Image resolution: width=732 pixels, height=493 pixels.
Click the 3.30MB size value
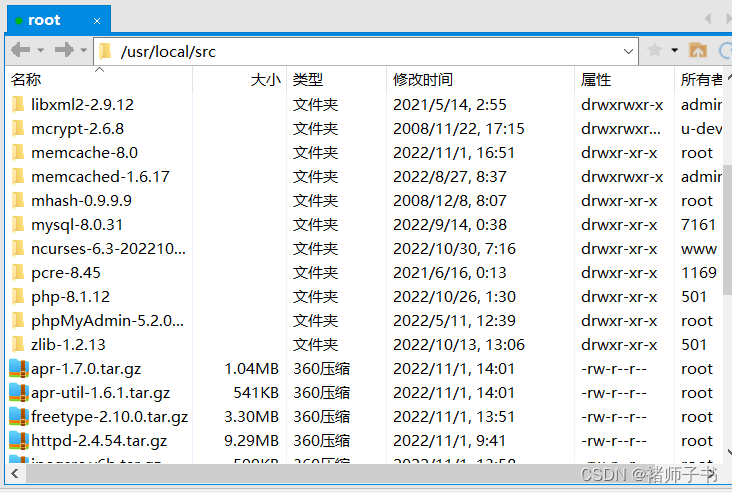tap(252, 416)
